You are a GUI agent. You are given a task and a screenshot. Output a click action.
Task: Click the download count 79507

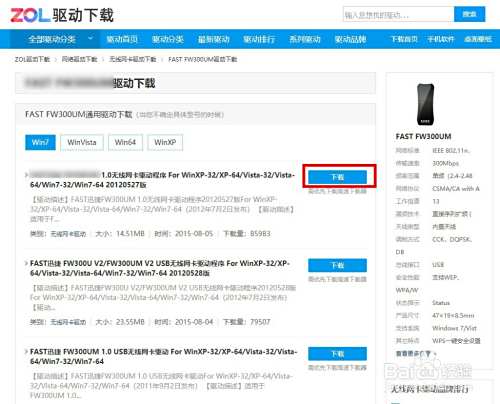point(260,322)
